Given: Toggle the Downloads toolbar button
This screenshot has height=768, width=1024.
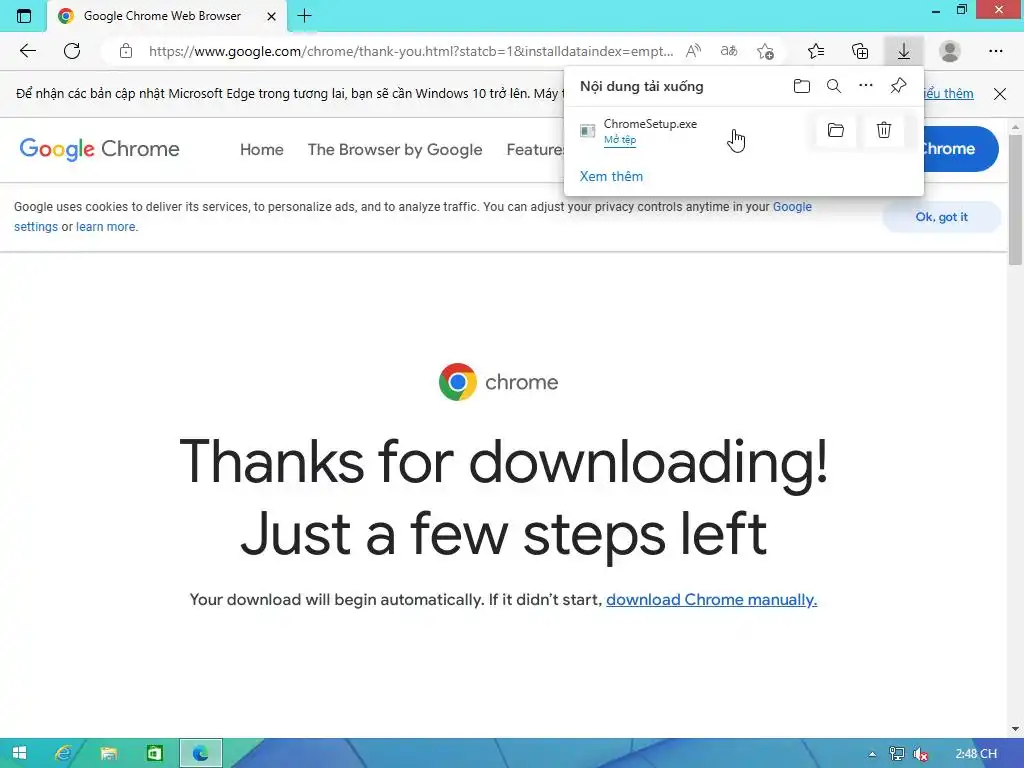Looking at the screenshot, I should click(x=904, y=51).
